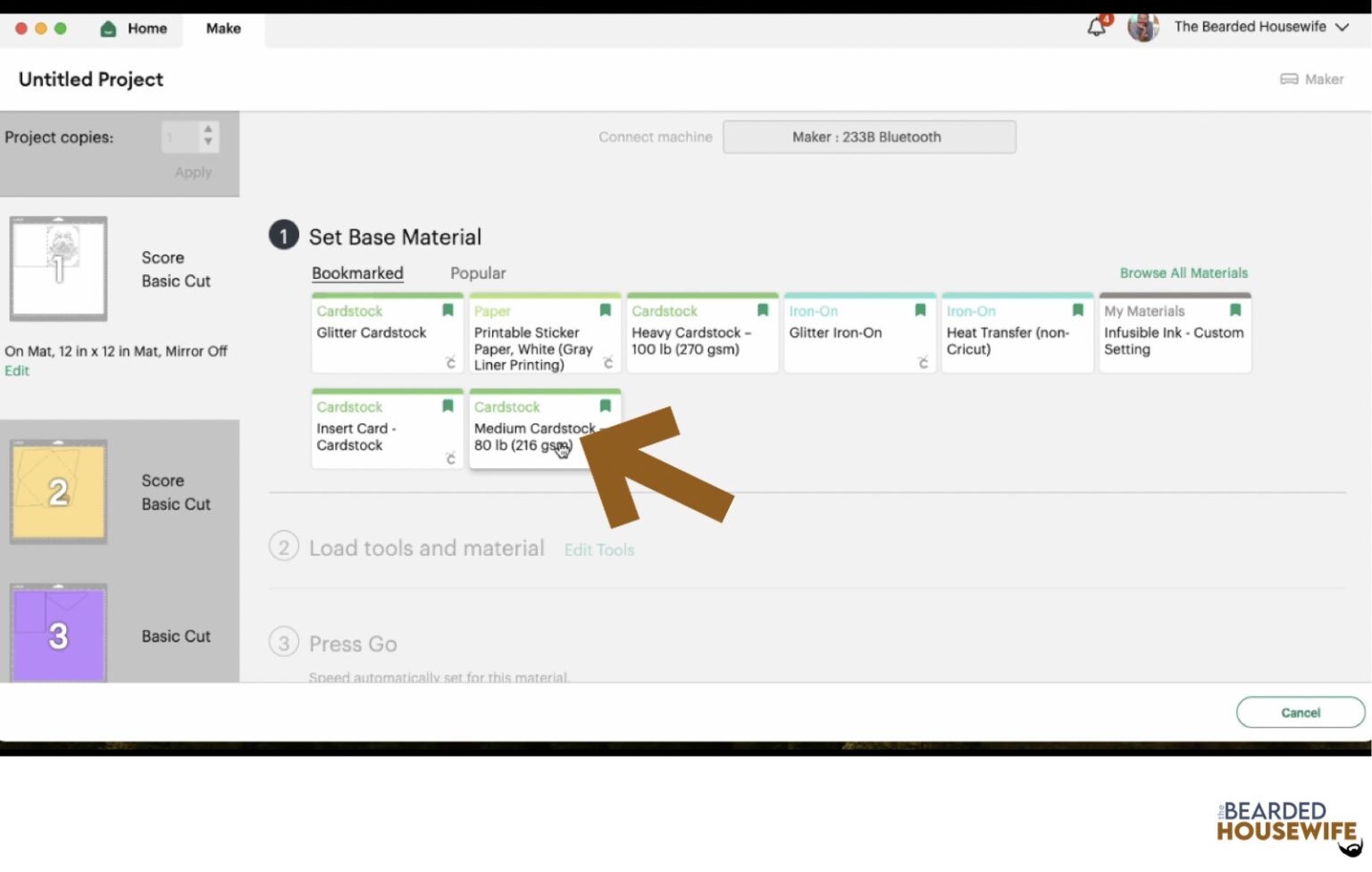This screenshot has height=872, width=1372.
Task: Click the Home house icon
Action: click(108, 29)
